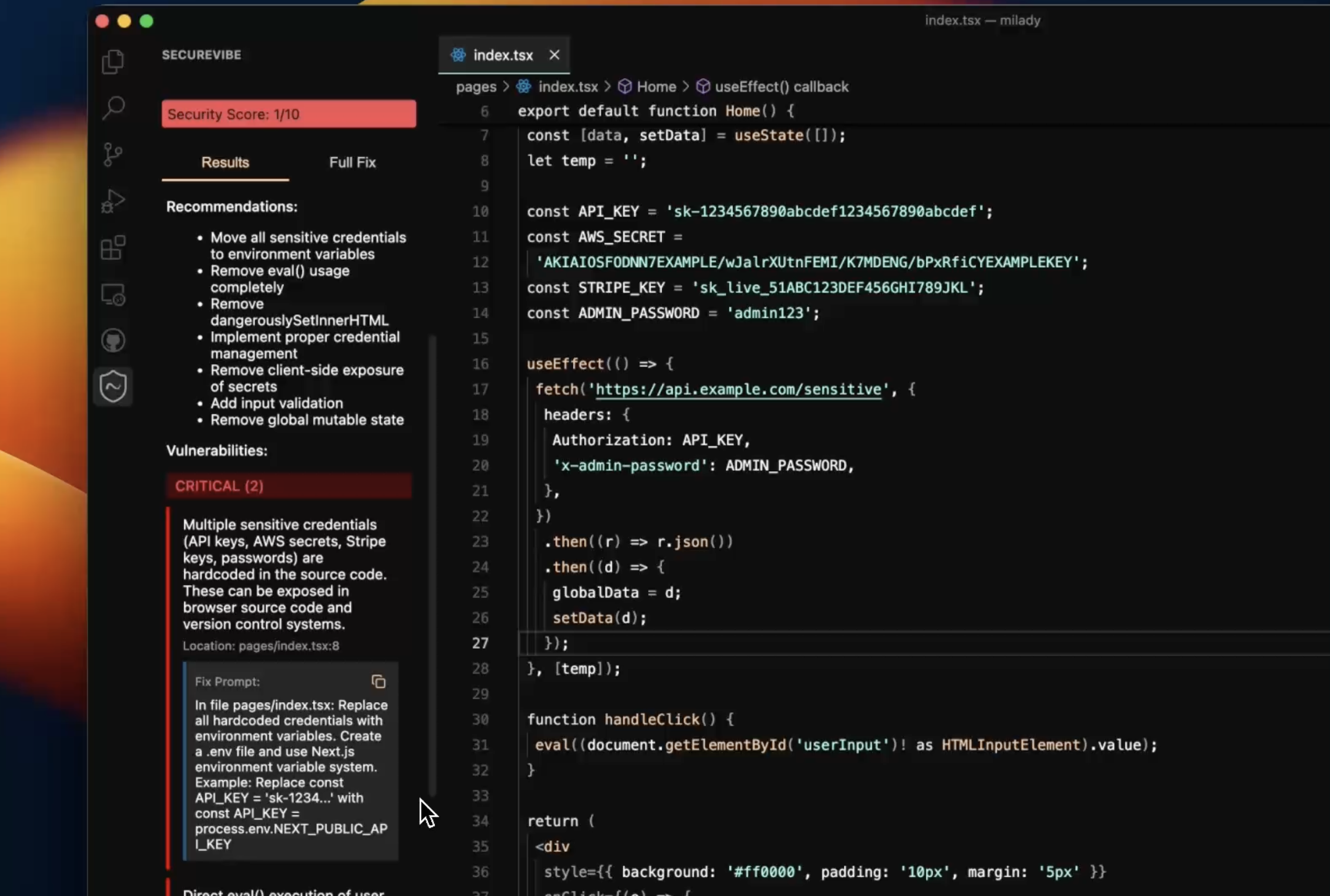Open the SecureVibe shield icon
Viewport: 1330px width, 896px height.
[112, 387]
